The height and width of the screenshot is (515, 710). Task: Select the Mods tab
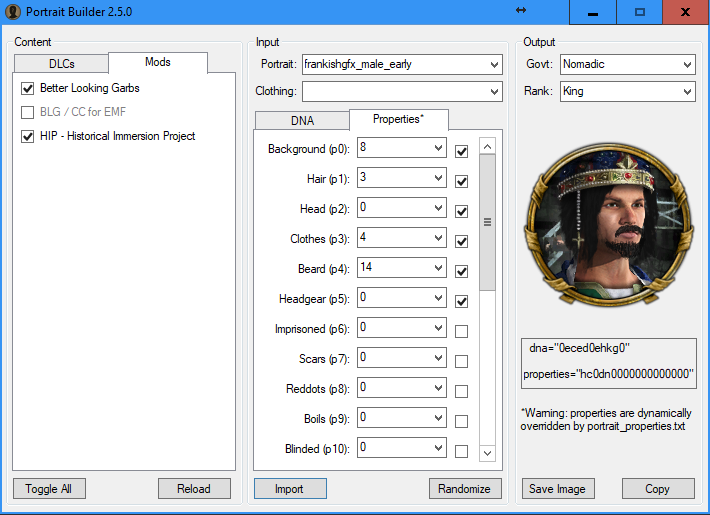coord(158,62)
